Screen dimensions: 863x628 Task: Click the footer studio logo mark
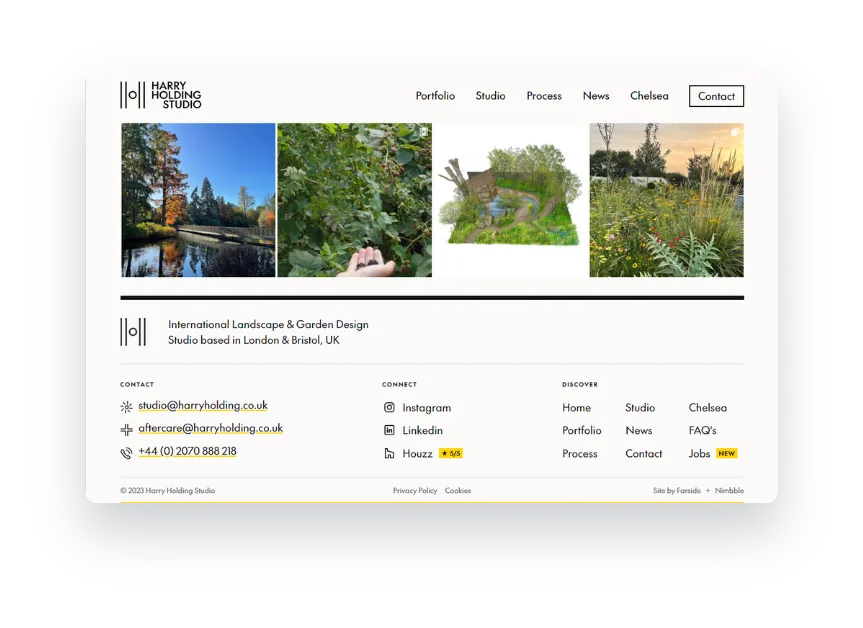coord(133,332)
